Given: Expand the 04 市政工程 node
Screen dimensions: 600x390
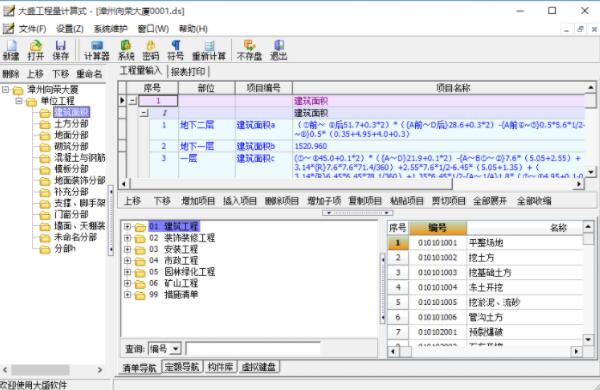Looking at the screenshot, I should click(x=127, y=261).
